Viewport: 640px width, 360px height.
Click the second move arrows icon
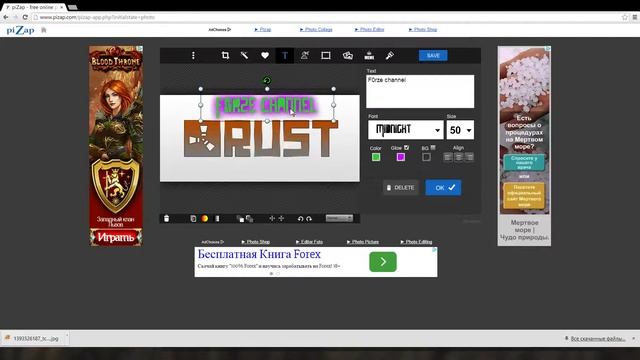pos(281,219)
